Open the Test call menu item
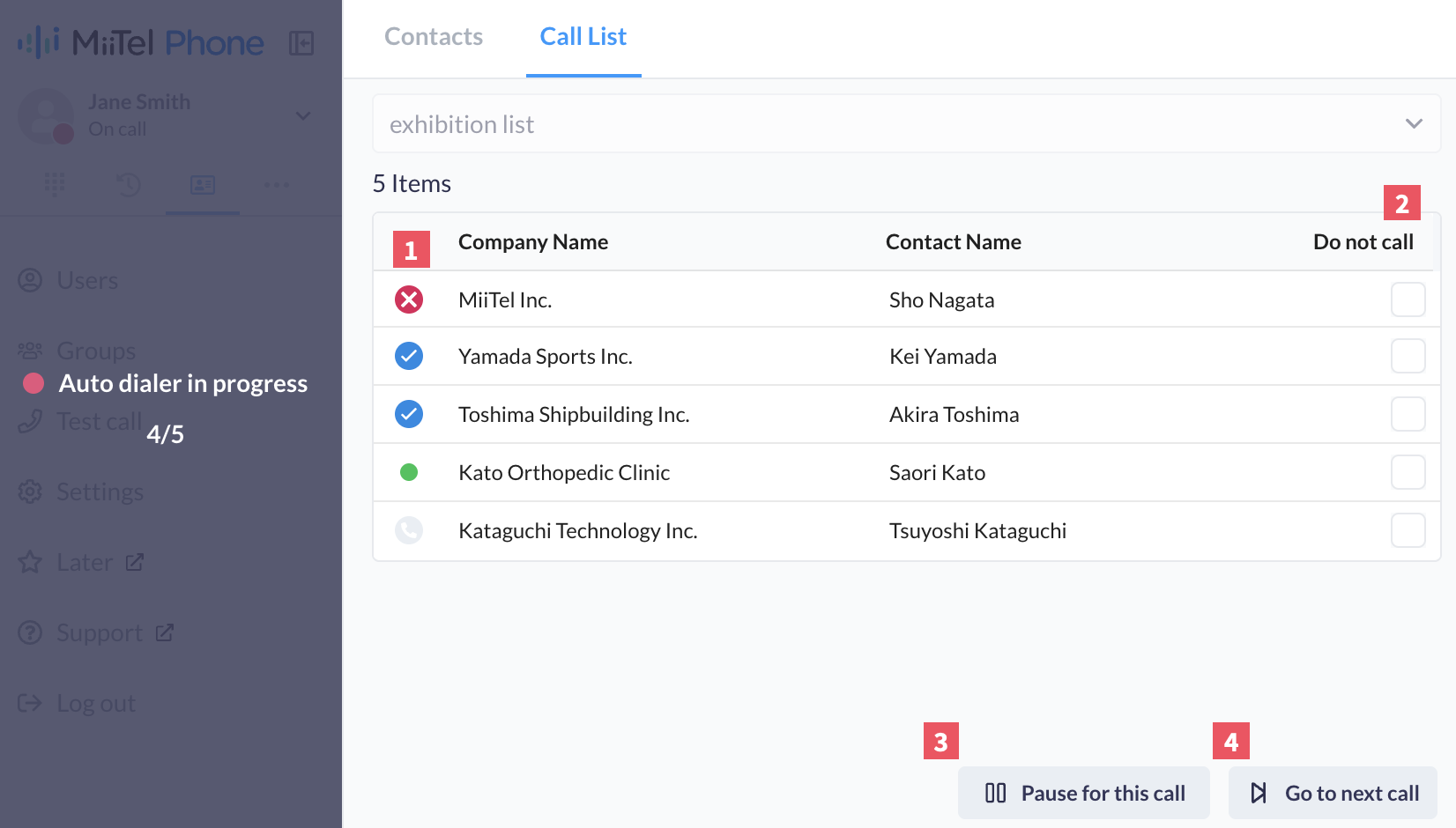Screen dimensions: 1456x828 tap(99, 421)
